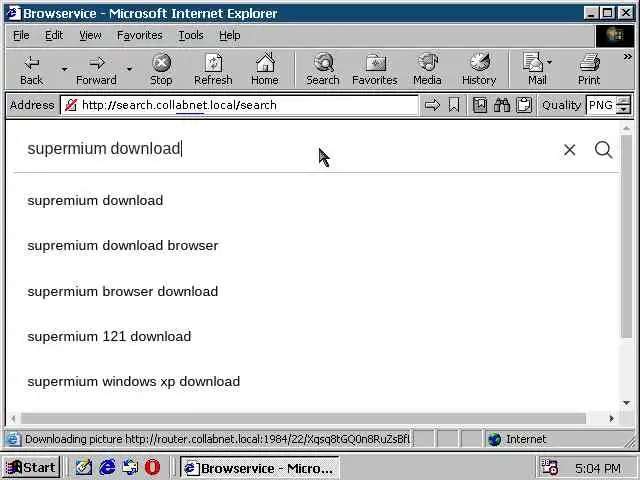Click the status bar page icon
The height and width of the screenshot is (480, 640).
pyautogui.click(x=13, y=439)
